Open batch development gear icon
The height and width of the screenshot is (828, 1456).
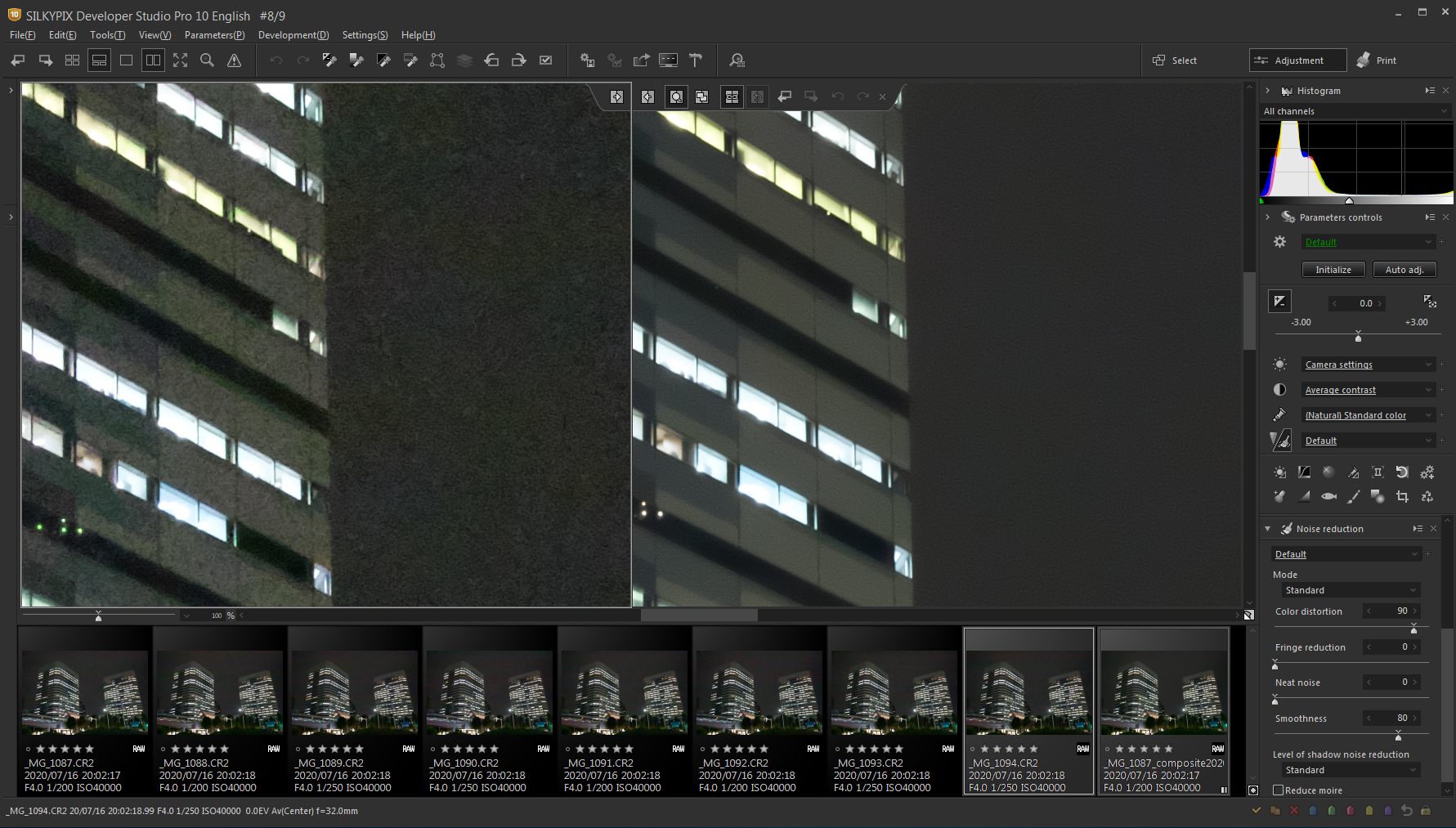[587, 60]
